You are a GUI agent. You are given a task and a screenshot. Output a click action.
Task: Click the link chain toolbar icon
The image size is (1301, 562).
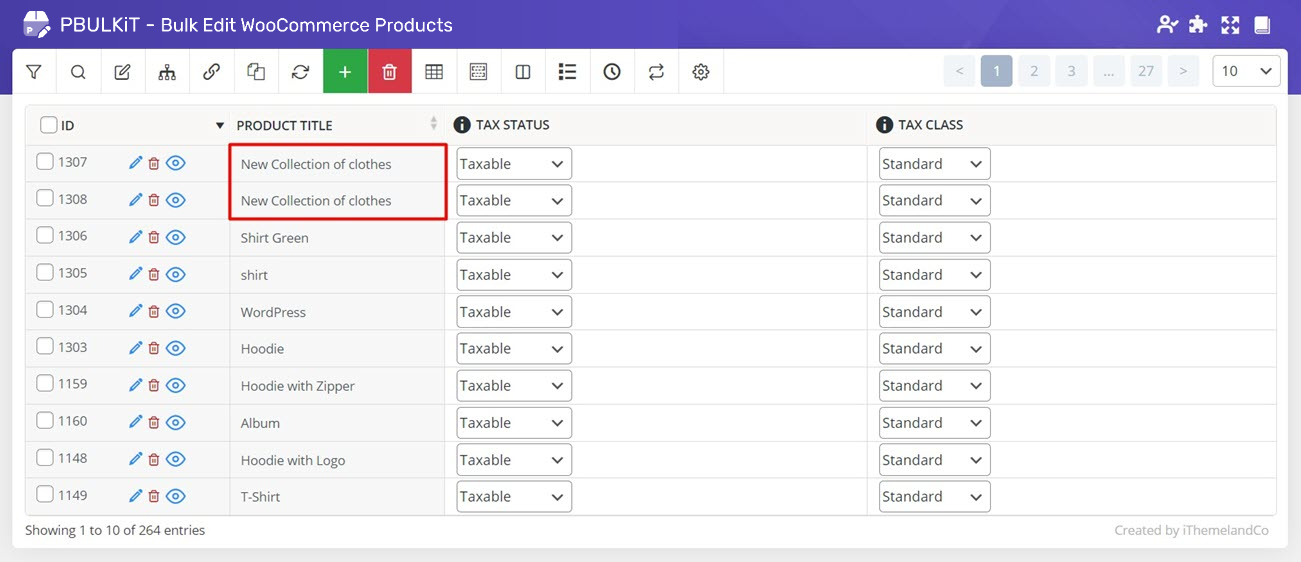click(211, 72)
